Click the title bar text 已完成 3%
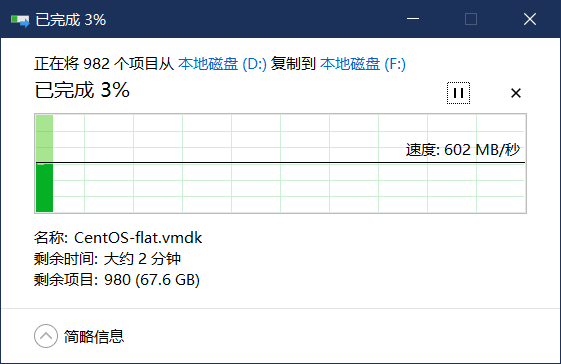 point(70,20)
